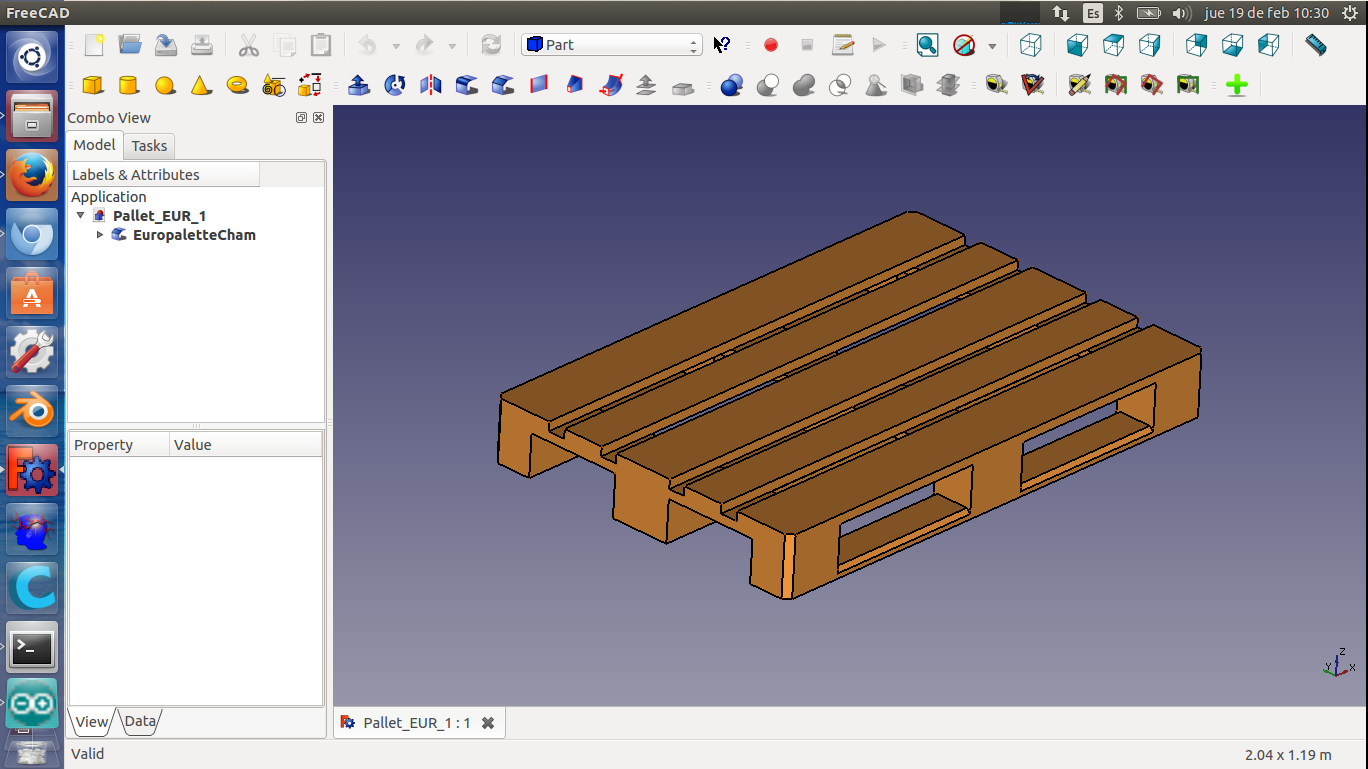Create a box primitive with the cube icon
Screen dimensions: 1368x769
(92, 85)
